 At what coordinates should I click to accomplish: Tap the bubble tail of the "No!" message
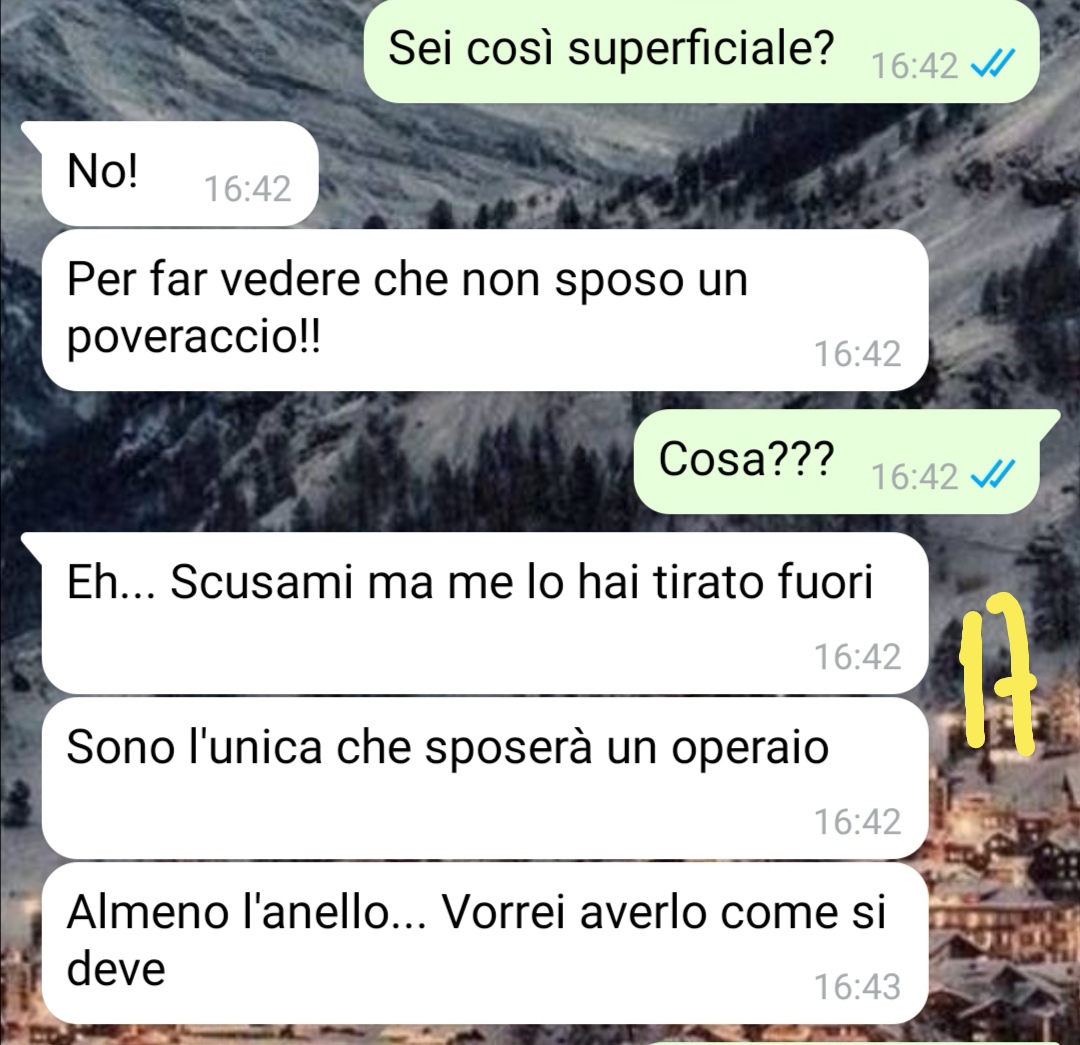tap(32, 134)
